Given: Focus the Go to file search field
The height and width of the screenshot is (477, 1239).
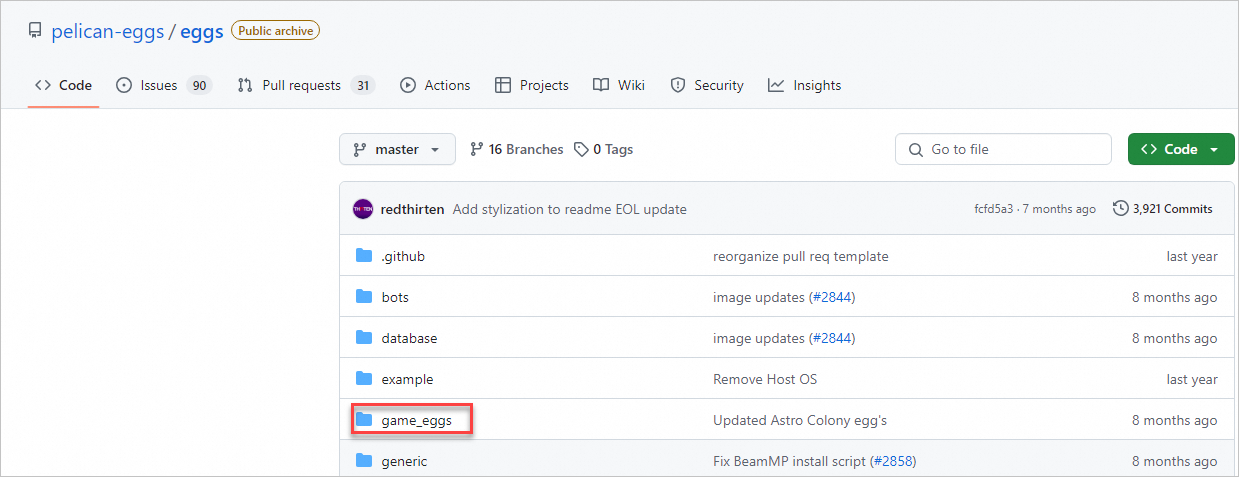Looking at the screenshot, I should 1003,149.
